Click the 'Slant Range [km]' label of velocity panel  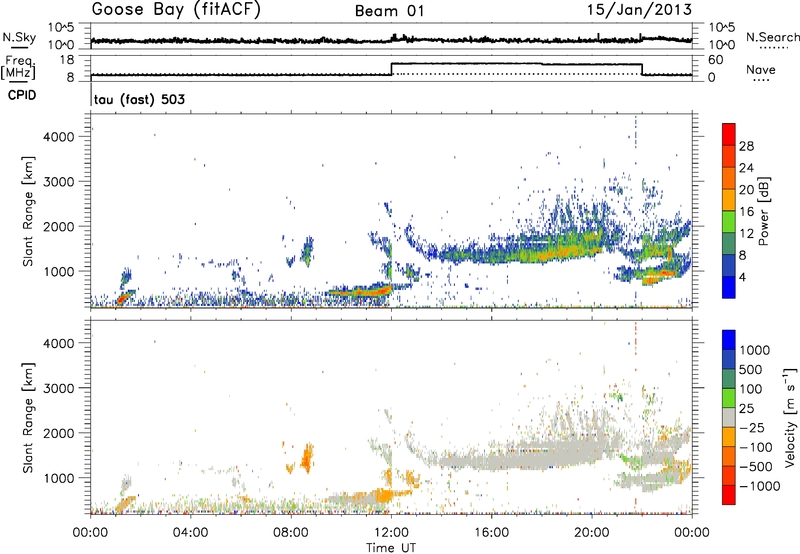(28, 418)
